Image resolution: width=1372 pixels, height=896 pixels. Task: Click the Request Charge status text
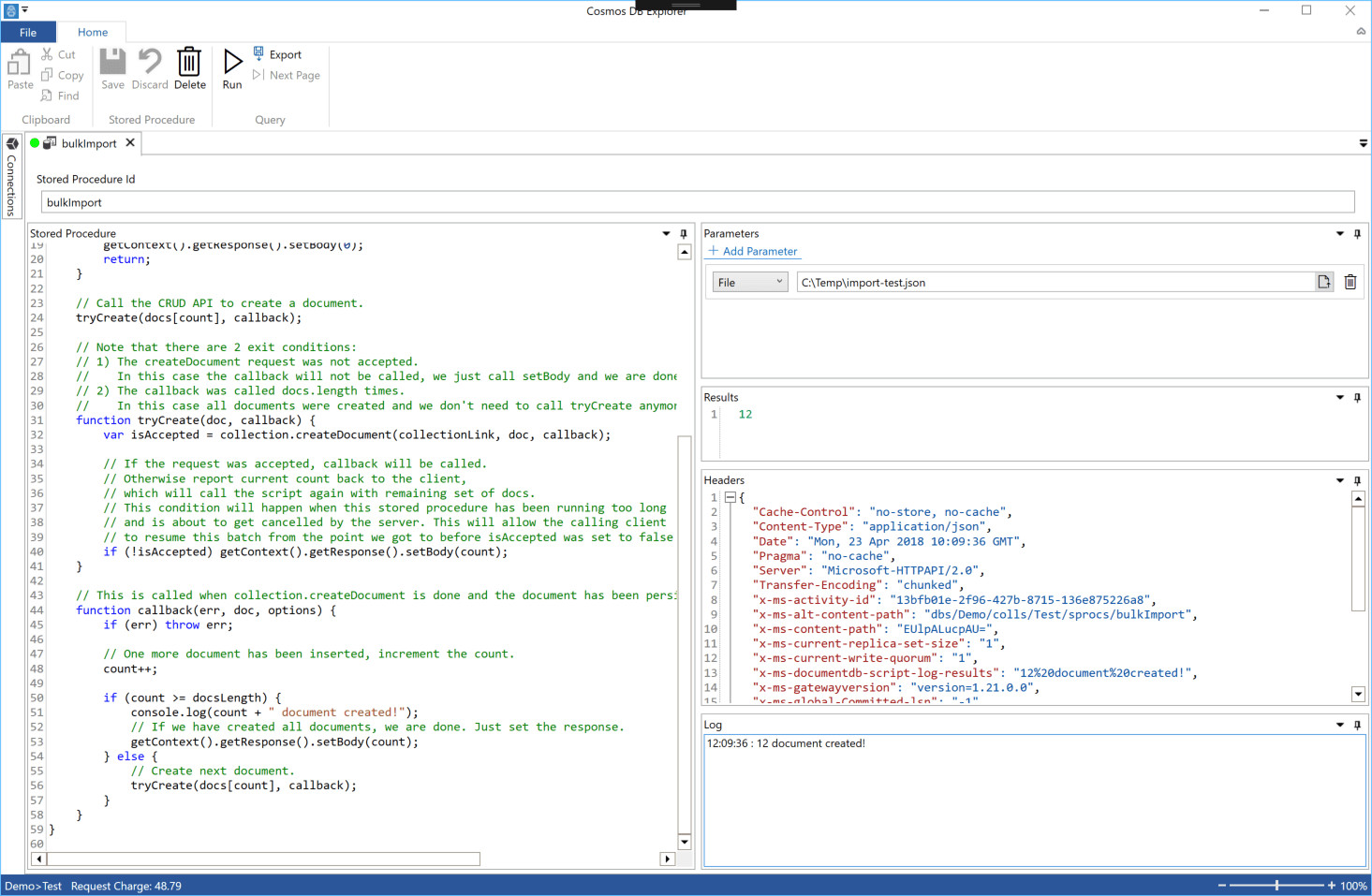pos(126,886)
